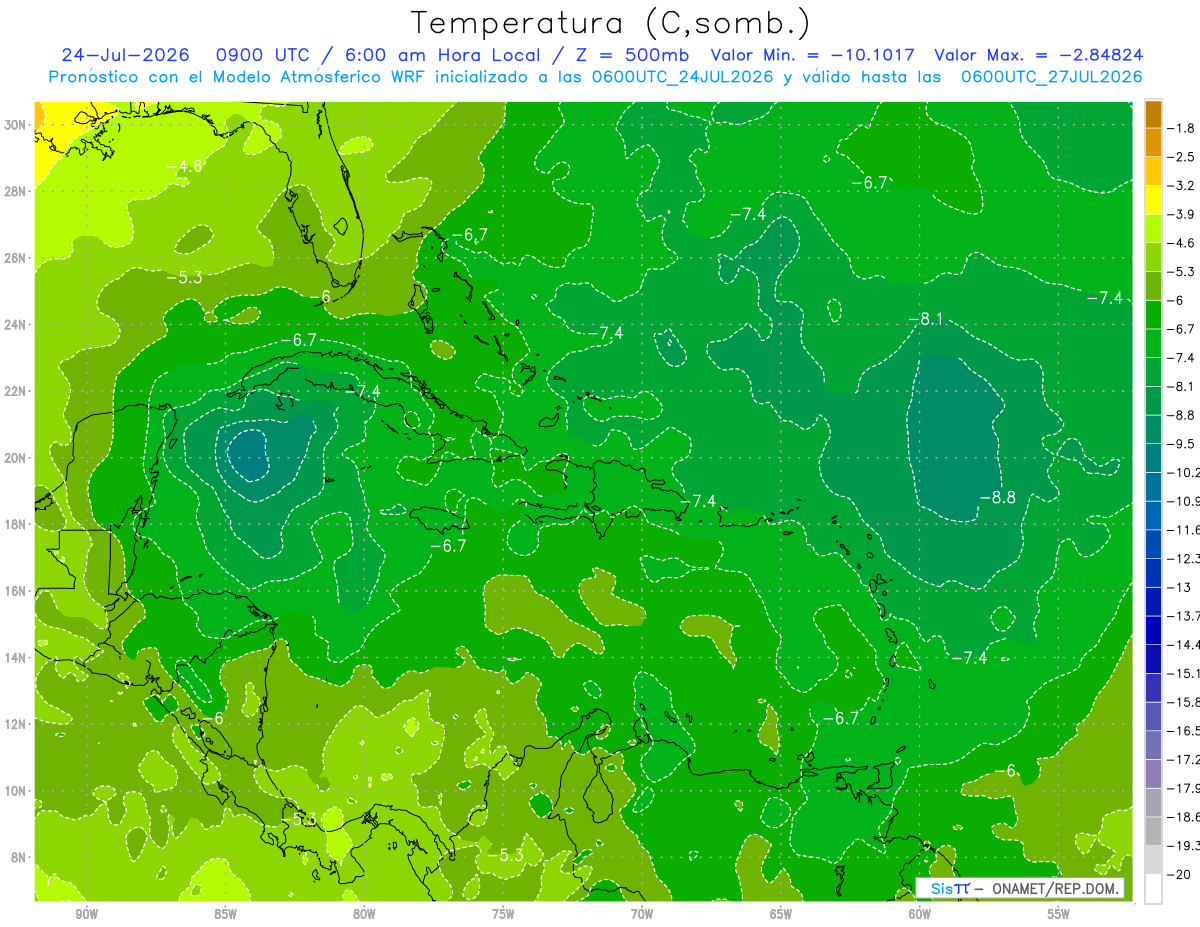Screen dimensions: 1200x927
Task: Click the "0600UTC_27JUL2026" valid-until time text
Action: pyautogui.click(x=1051, y=77)
